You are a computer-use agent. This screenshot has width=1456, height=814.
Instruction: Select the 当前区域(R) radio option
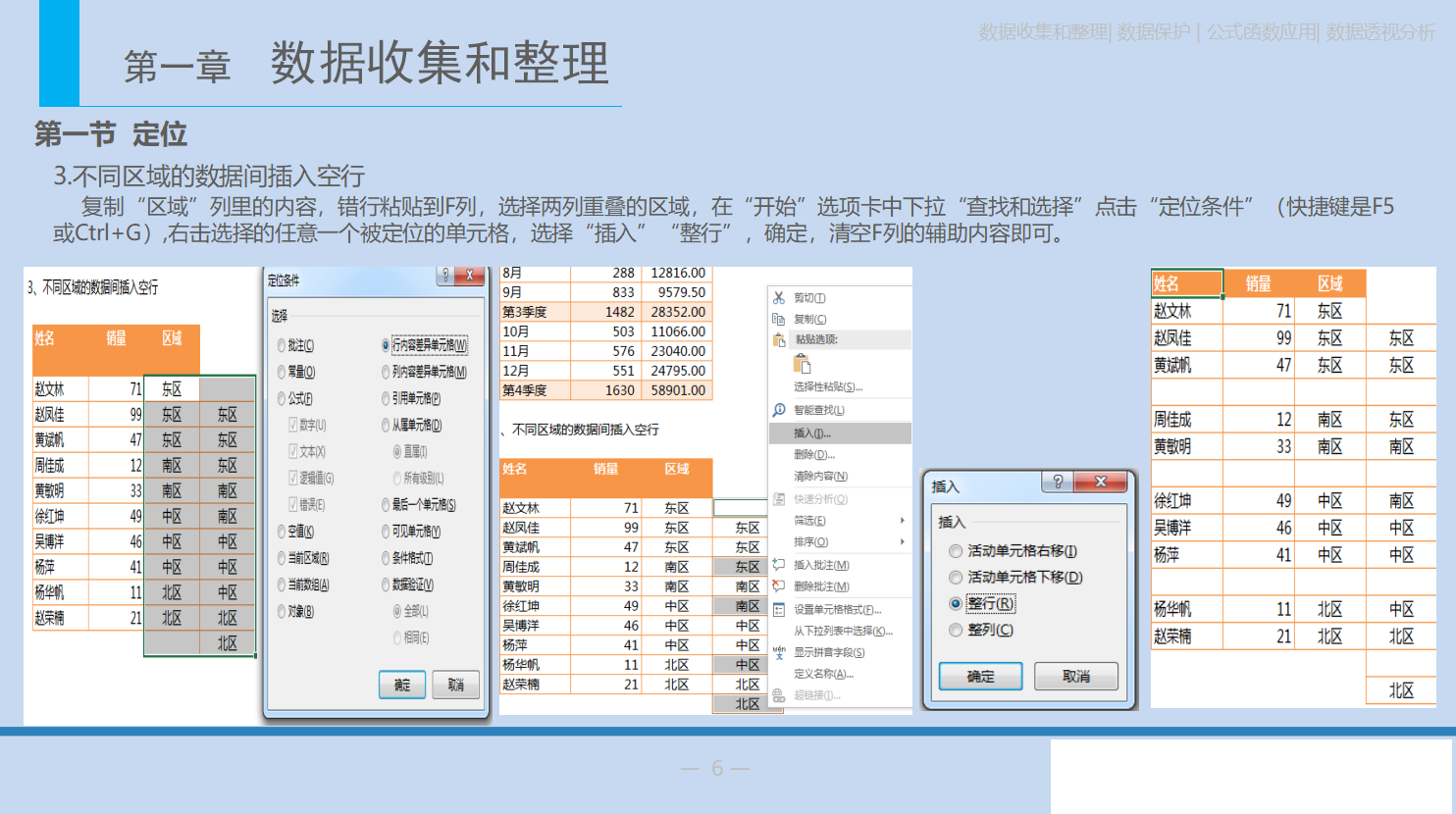[282, 558]
